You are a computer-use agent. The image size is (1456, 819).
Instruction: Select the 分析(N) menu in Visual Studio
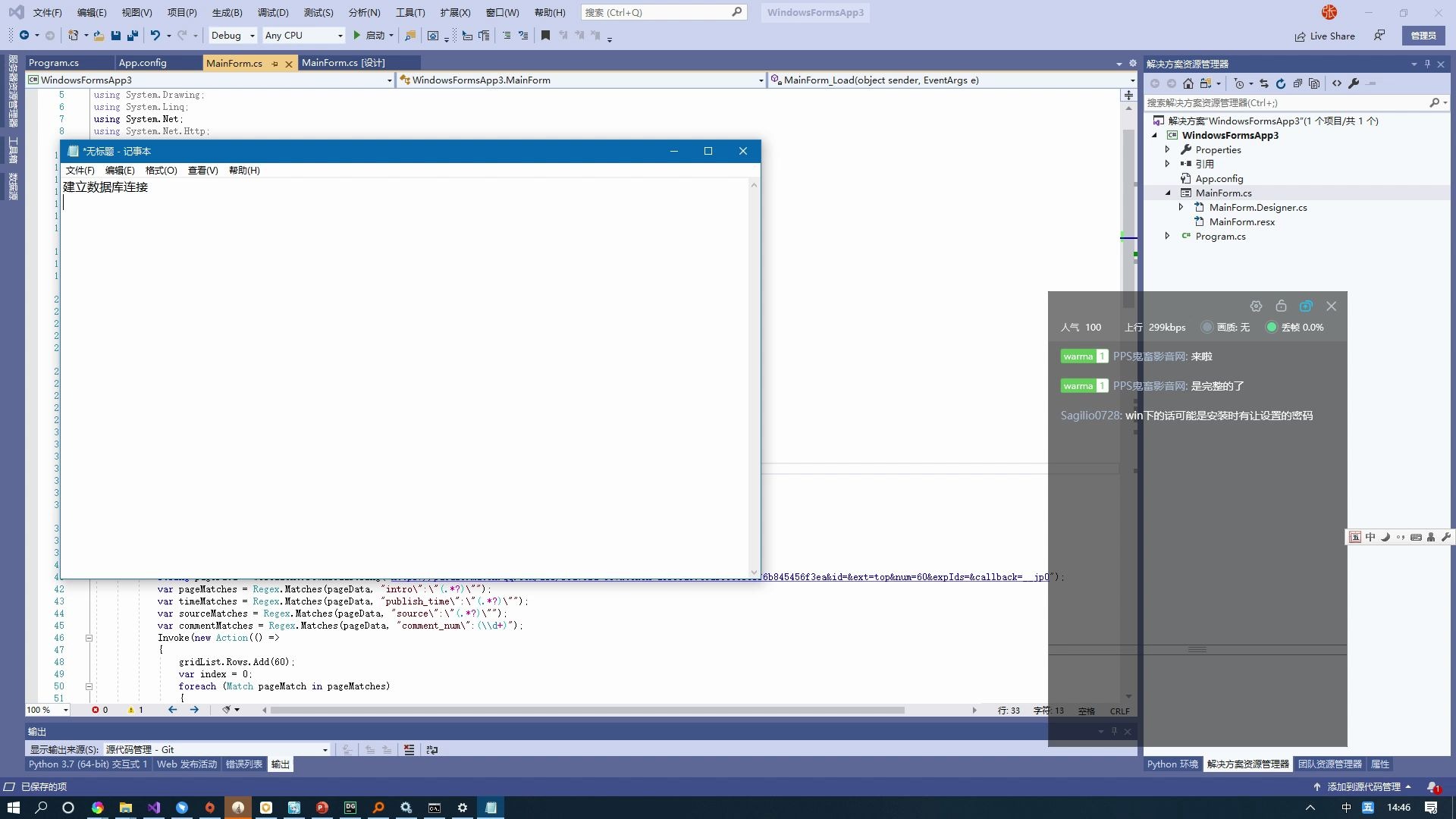(363, 12)
